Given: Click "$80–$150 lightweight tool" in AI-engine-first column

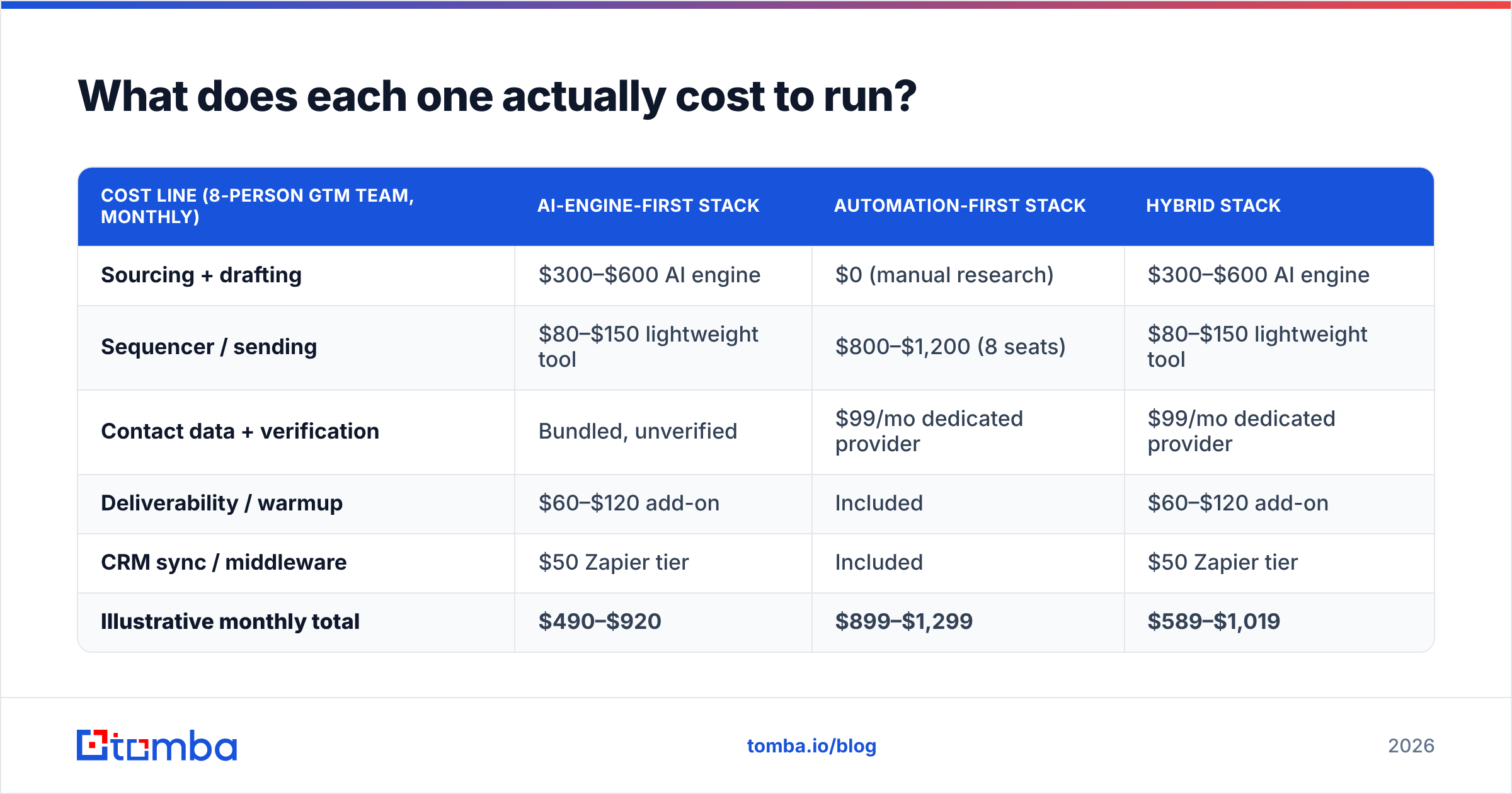Looking at the screenshot, I should 648,347.
